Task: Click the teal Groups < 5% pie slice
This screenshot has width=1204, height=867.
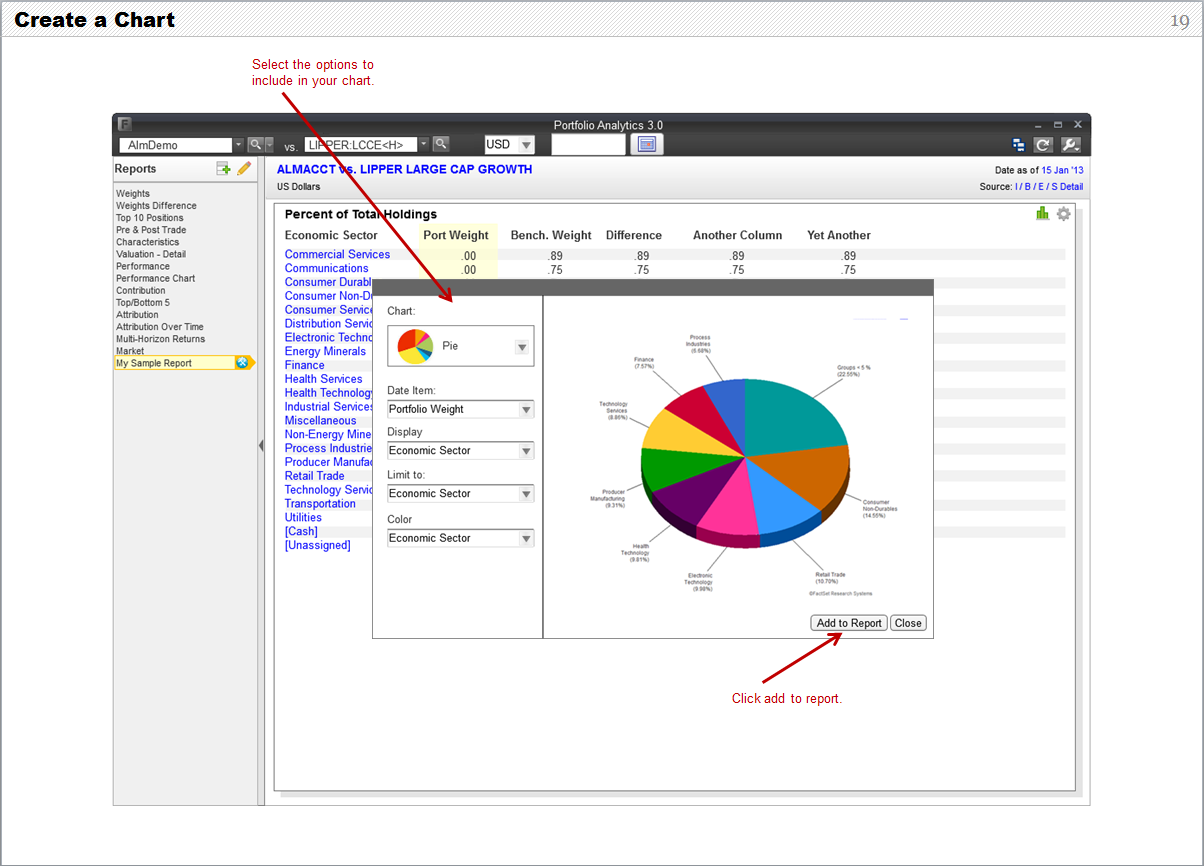Action: pyautogui.click(x=792, y=415)
